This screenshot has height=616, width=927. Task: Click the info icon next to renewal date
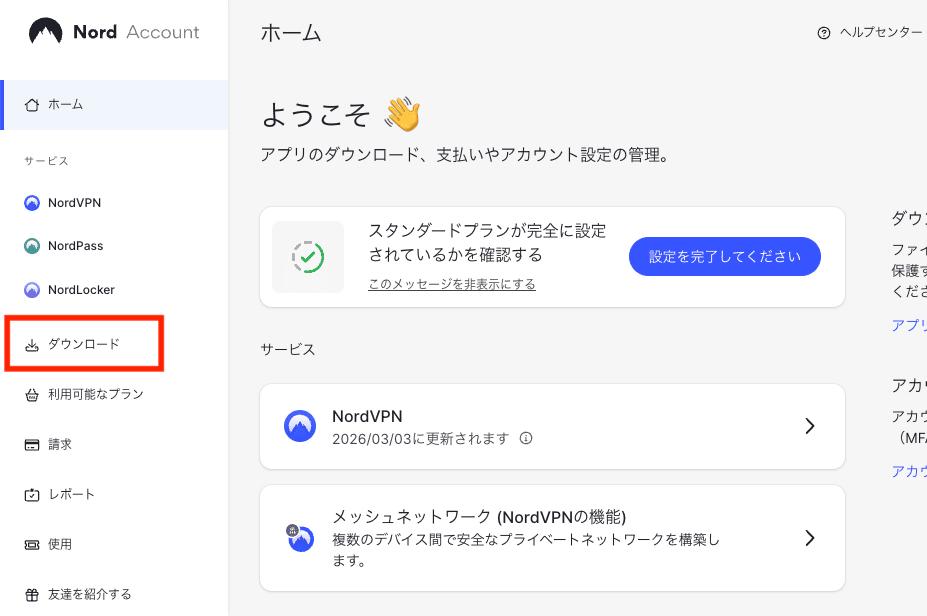[x=526, y=438]
